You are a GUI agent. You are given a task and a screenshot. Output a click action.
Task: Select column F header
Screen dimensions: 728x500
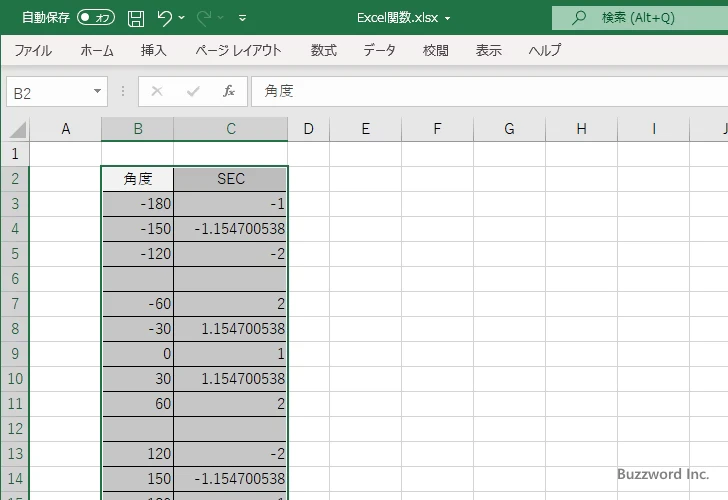437,129
